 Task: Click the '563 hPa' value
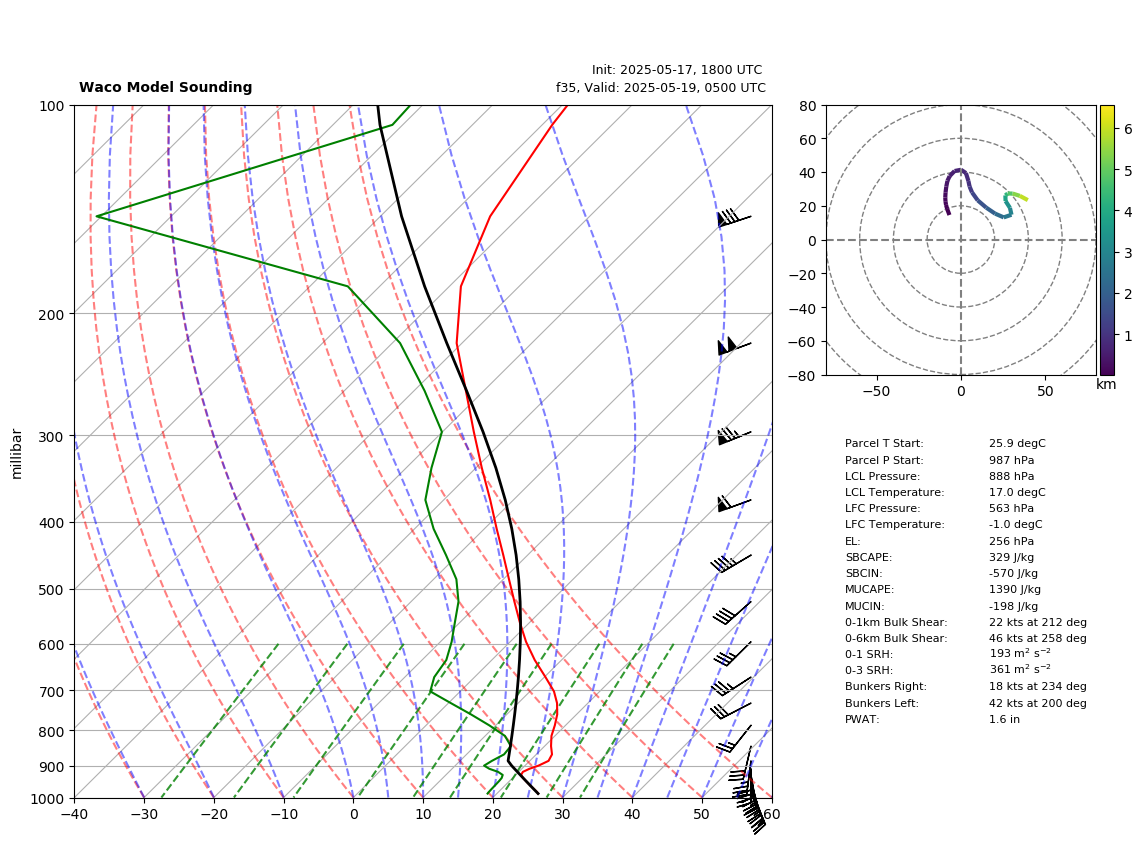pyautogui.click(x=1012, y=508)
